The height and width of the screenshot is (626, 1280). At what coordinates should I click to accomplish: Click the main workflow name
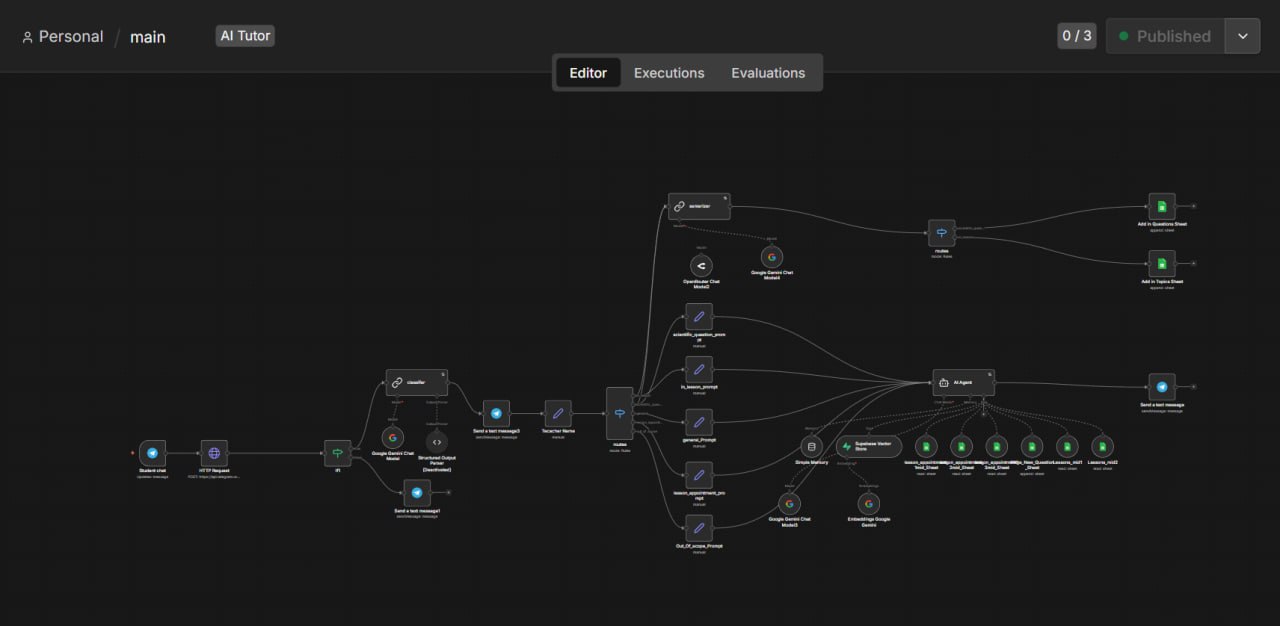148,37
